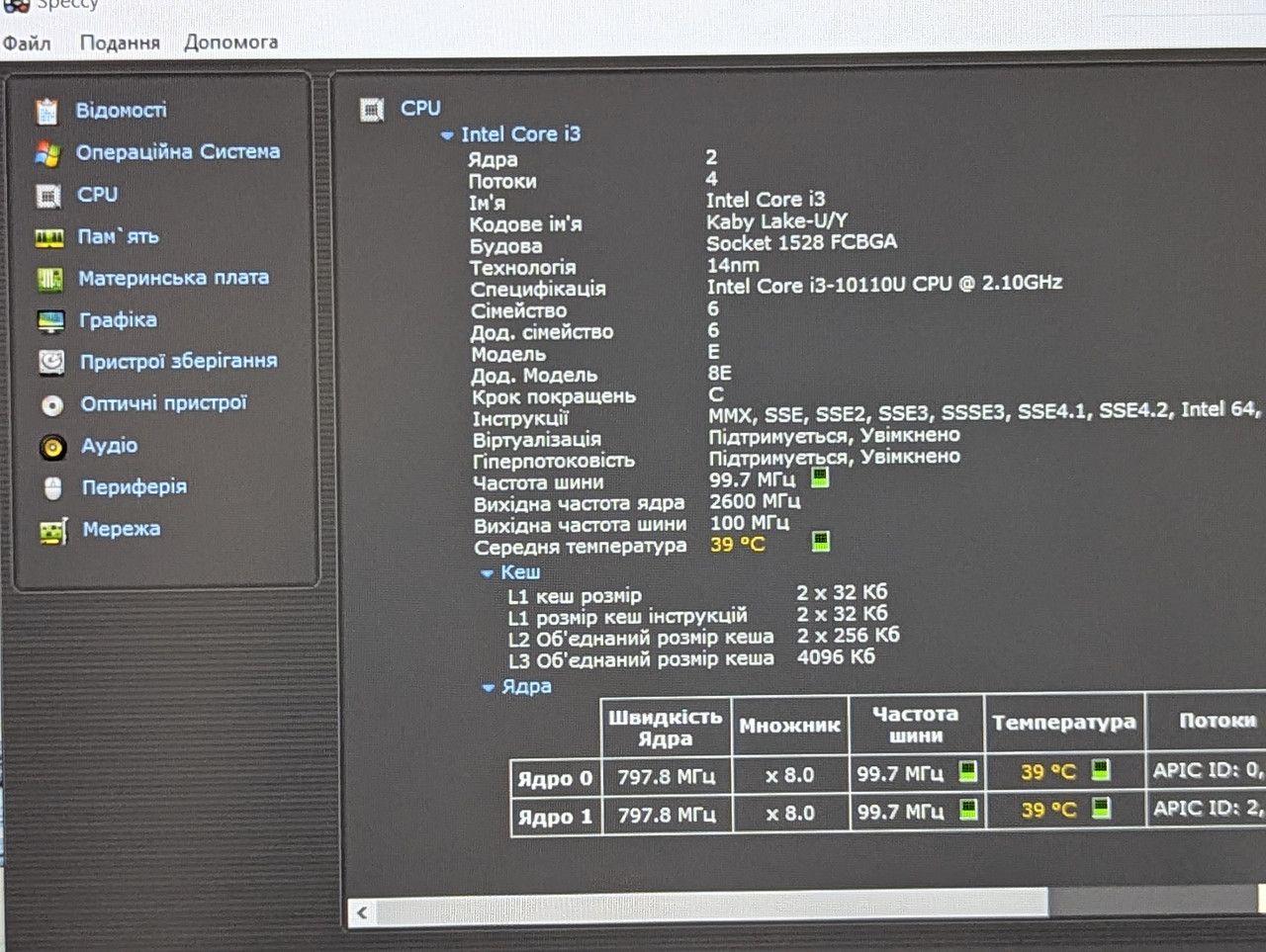
Task: Click the 2 x 256 Кб L2 cache value
Action: click(x=849, y=635)
